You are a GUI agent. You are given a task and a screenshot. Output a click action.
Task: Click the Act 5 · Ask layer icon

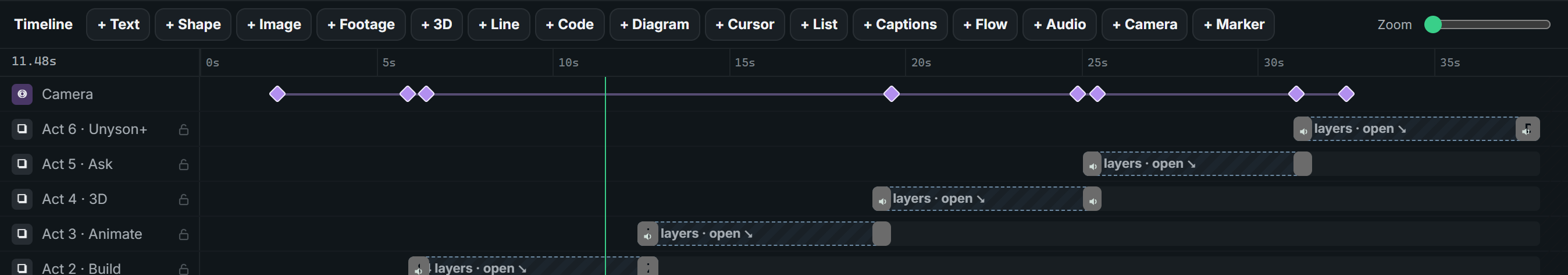pyautogui.click(x=22, y=163)
